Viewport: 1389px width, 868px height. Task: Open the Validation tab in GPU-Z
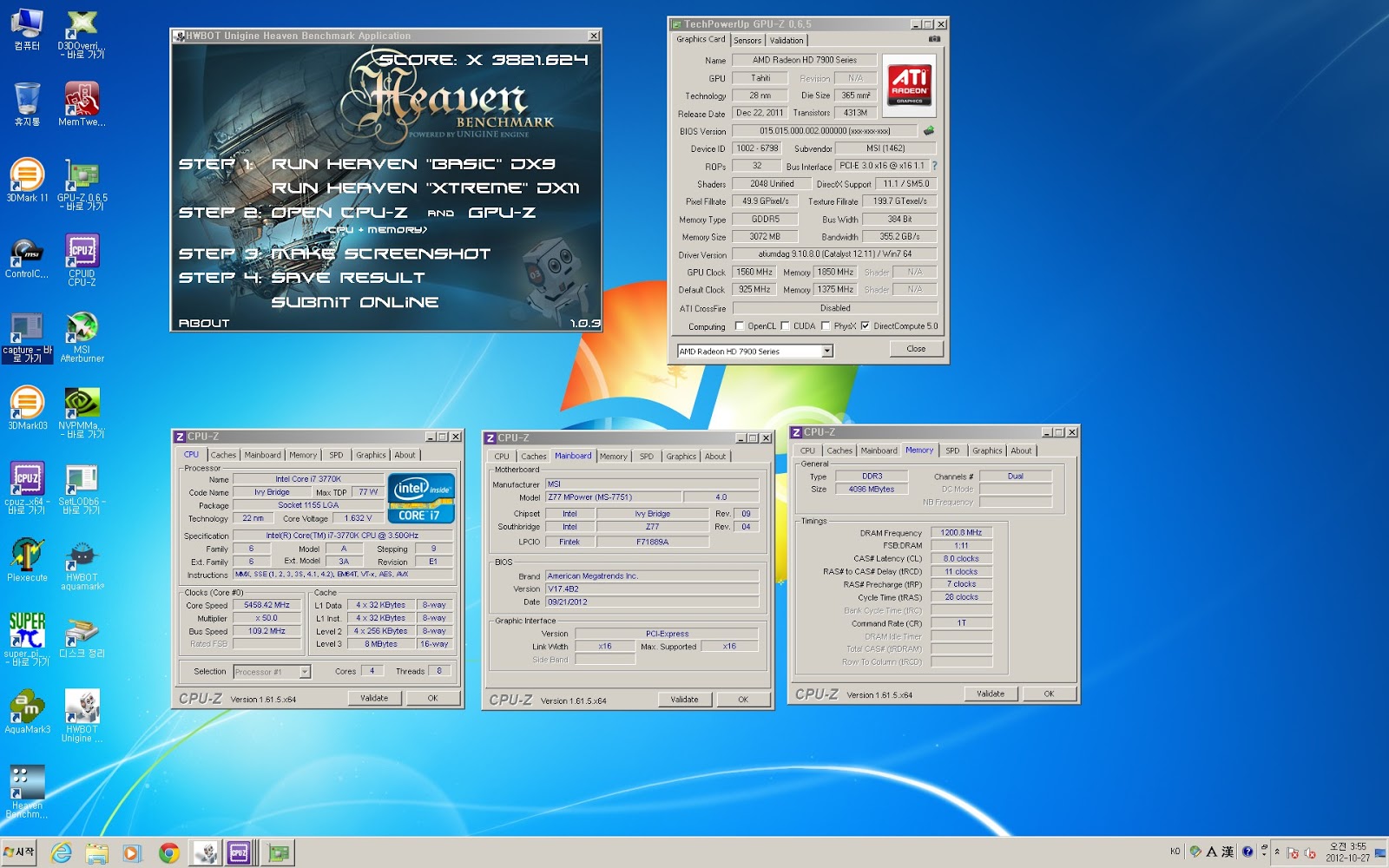click(787, 41)
